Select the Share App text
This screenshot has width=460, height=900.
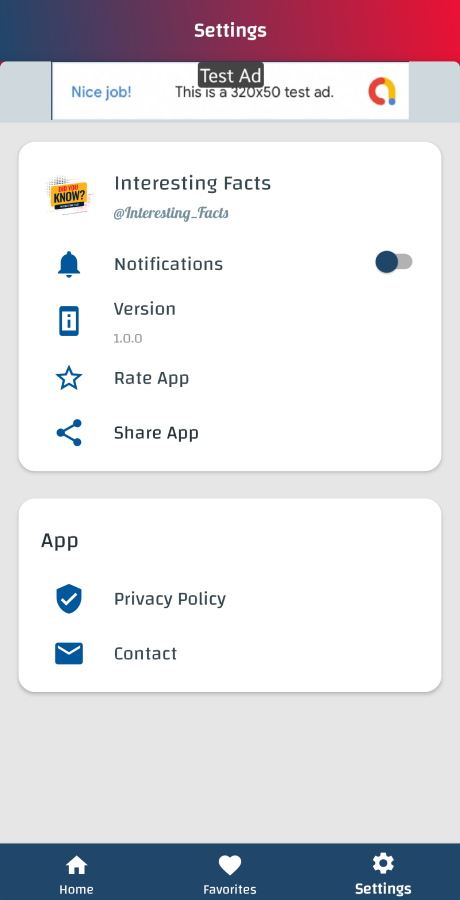click(x=156, y=433)
